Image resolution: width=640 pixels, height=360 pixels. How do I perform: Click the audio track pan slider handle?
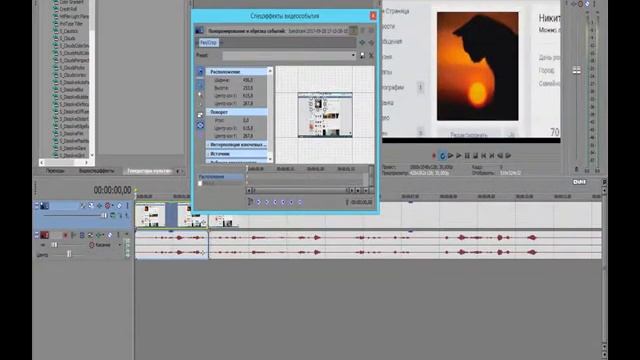tap(69, 254)
